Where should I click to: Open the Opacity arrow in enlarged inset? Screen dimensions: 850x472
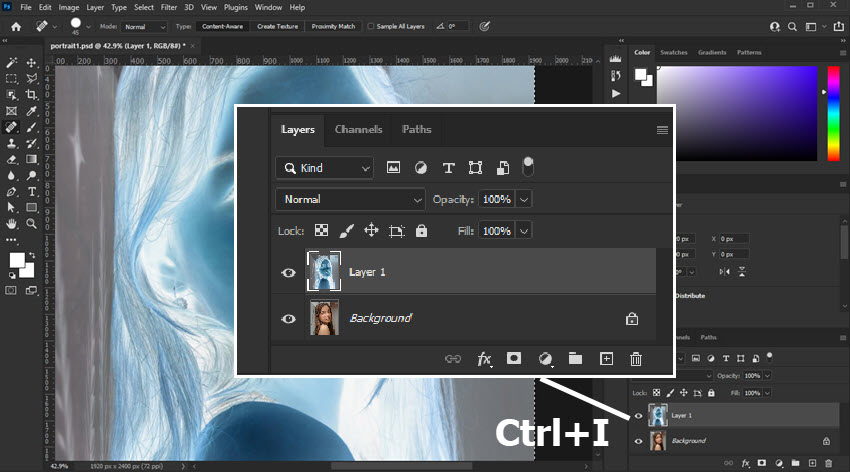(524, 199)
